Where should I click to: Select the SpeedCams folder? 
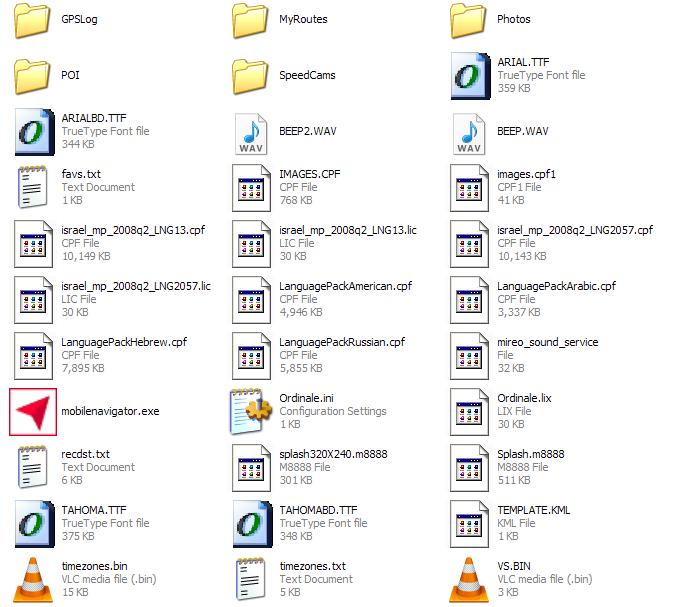click(251, 75)
